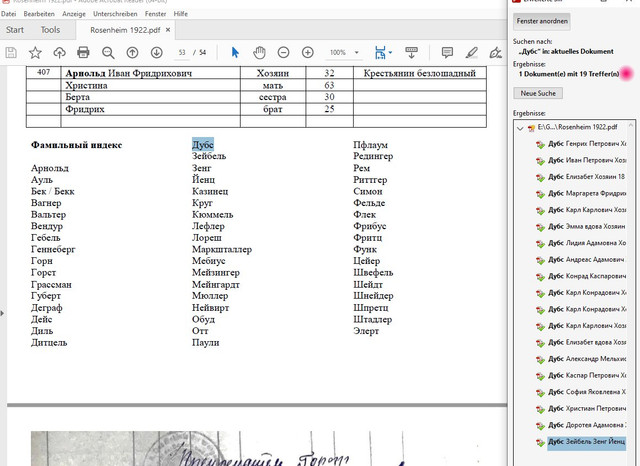The height and width of the screenshot is (466, 640).
Task: Switch to the Tools tab
Action: click(50, 30)
